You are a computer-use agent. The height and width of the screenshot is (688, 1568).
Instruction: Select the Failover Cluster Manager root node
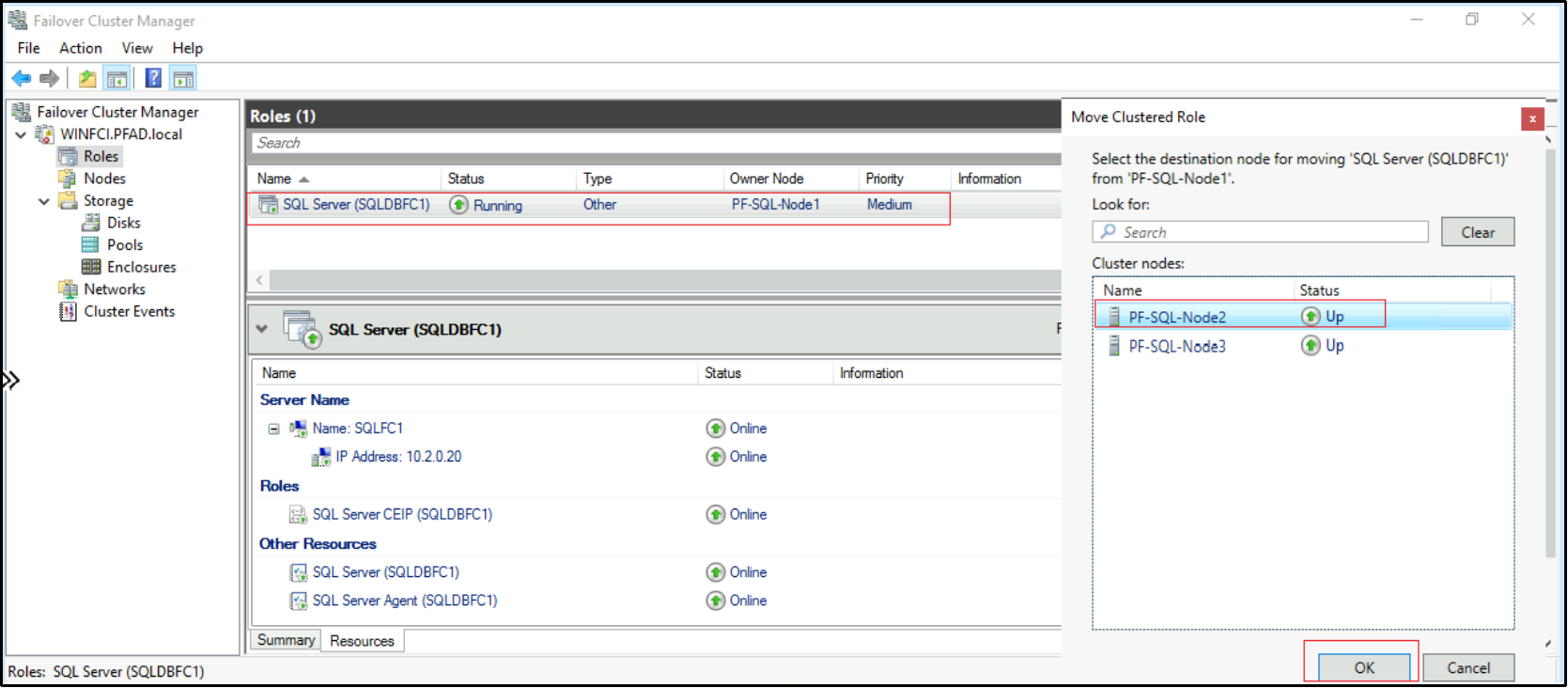point(117,112)
